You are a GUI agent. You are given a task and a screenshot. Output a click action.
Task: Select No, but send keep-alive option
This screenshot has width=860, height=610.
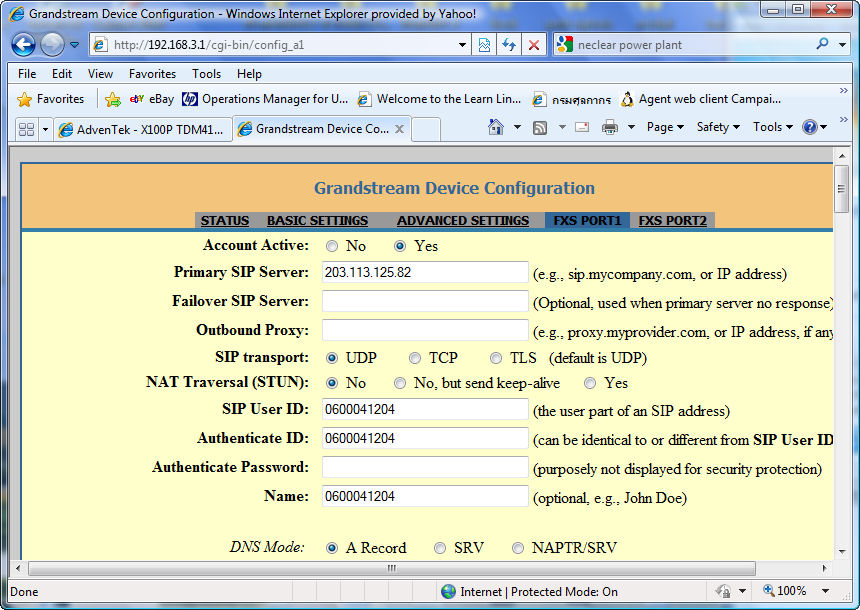[x=400, y=383]
